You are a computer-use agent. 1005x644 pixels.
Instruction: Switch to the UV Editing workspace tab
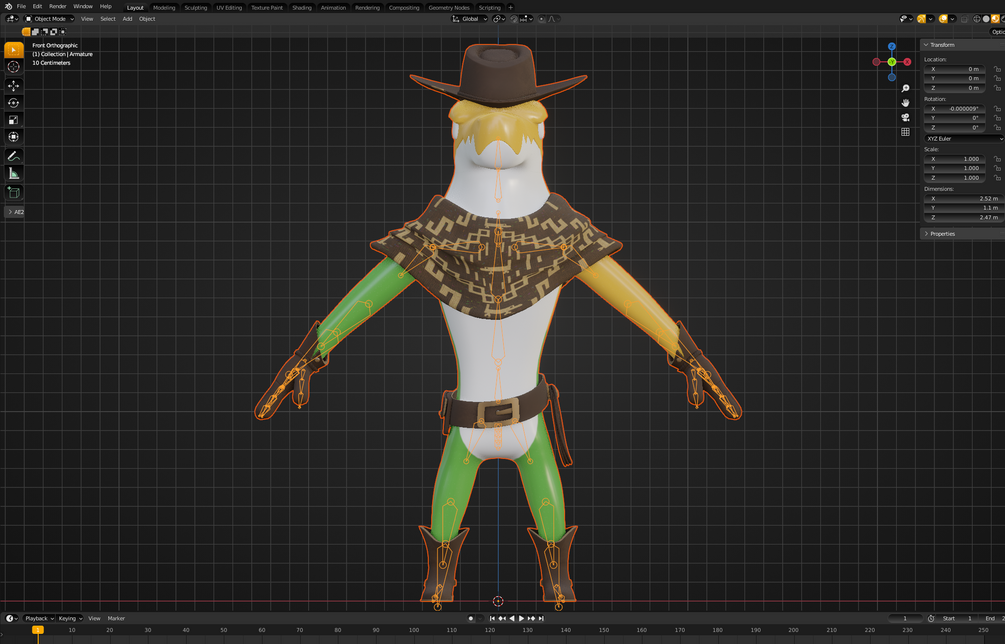point(229,8)
